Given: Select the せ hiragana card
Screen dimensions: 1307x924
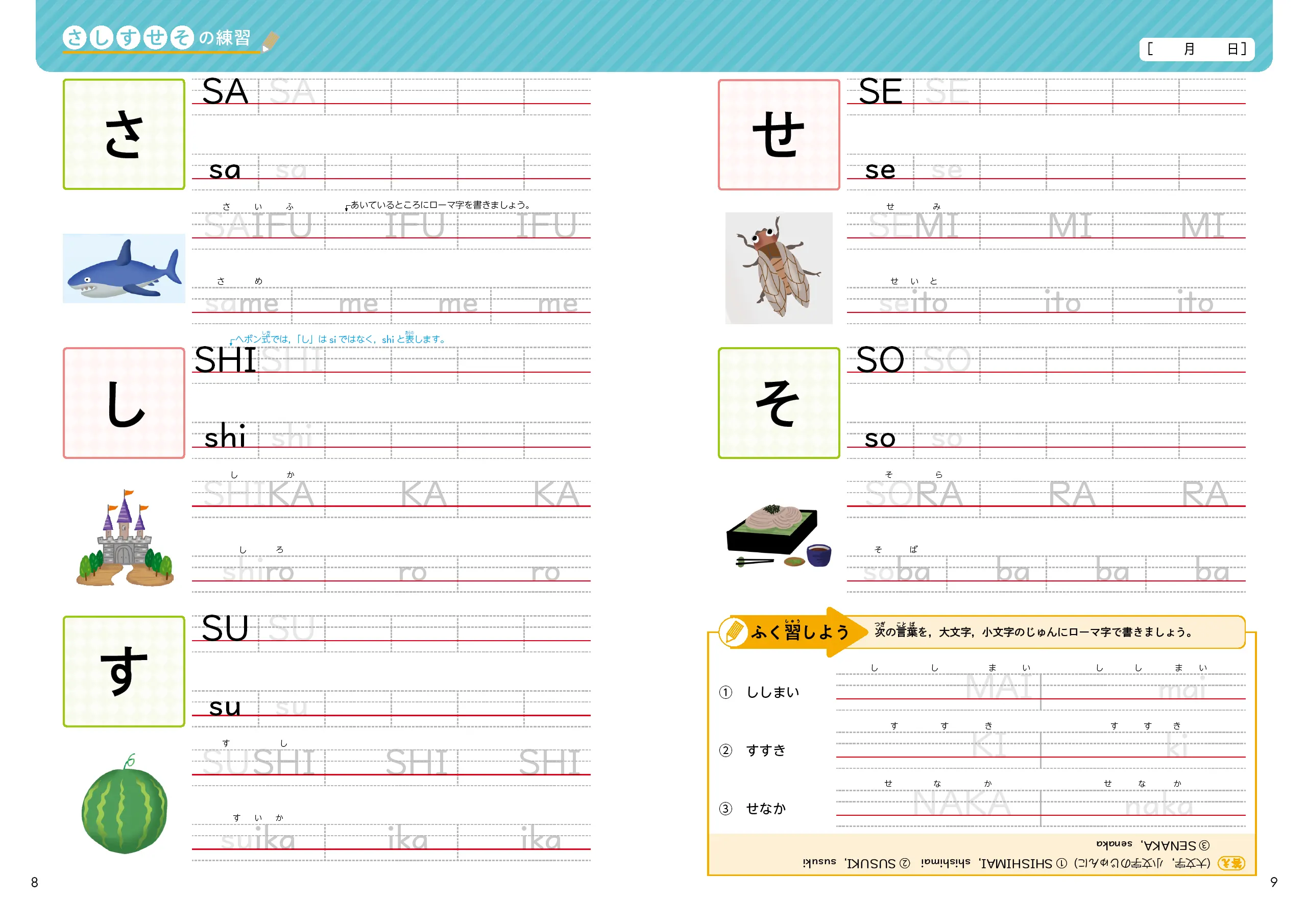Looking at the screenshot, I should [x=779, y=134].
